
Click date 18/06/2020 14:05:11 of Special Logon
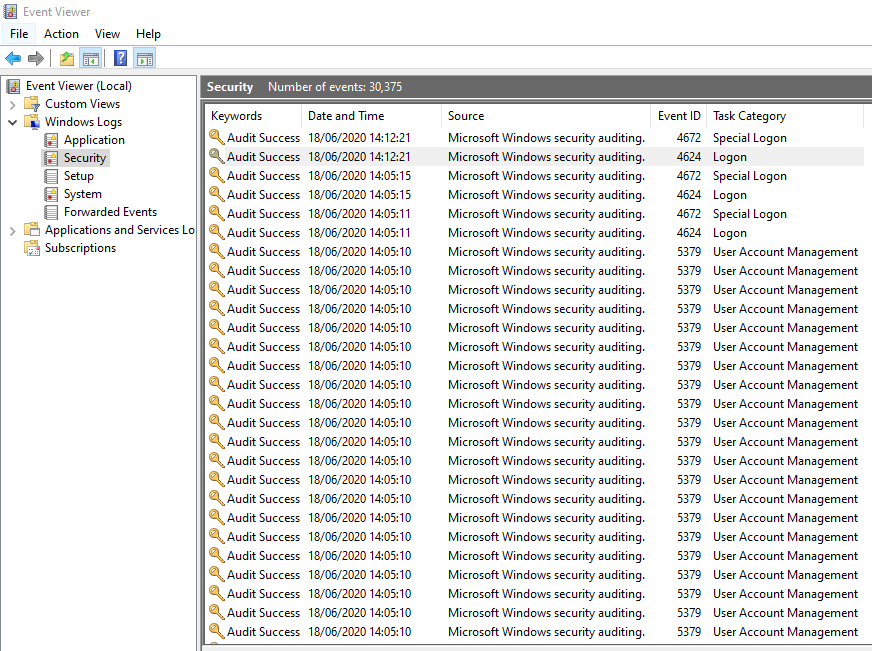359,214
